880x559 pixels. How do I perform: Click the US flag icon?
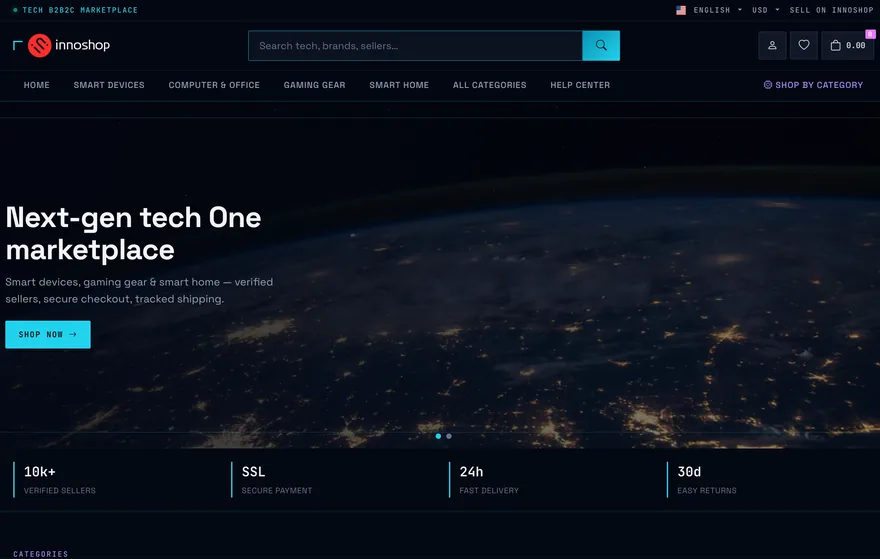click(681, 10)
